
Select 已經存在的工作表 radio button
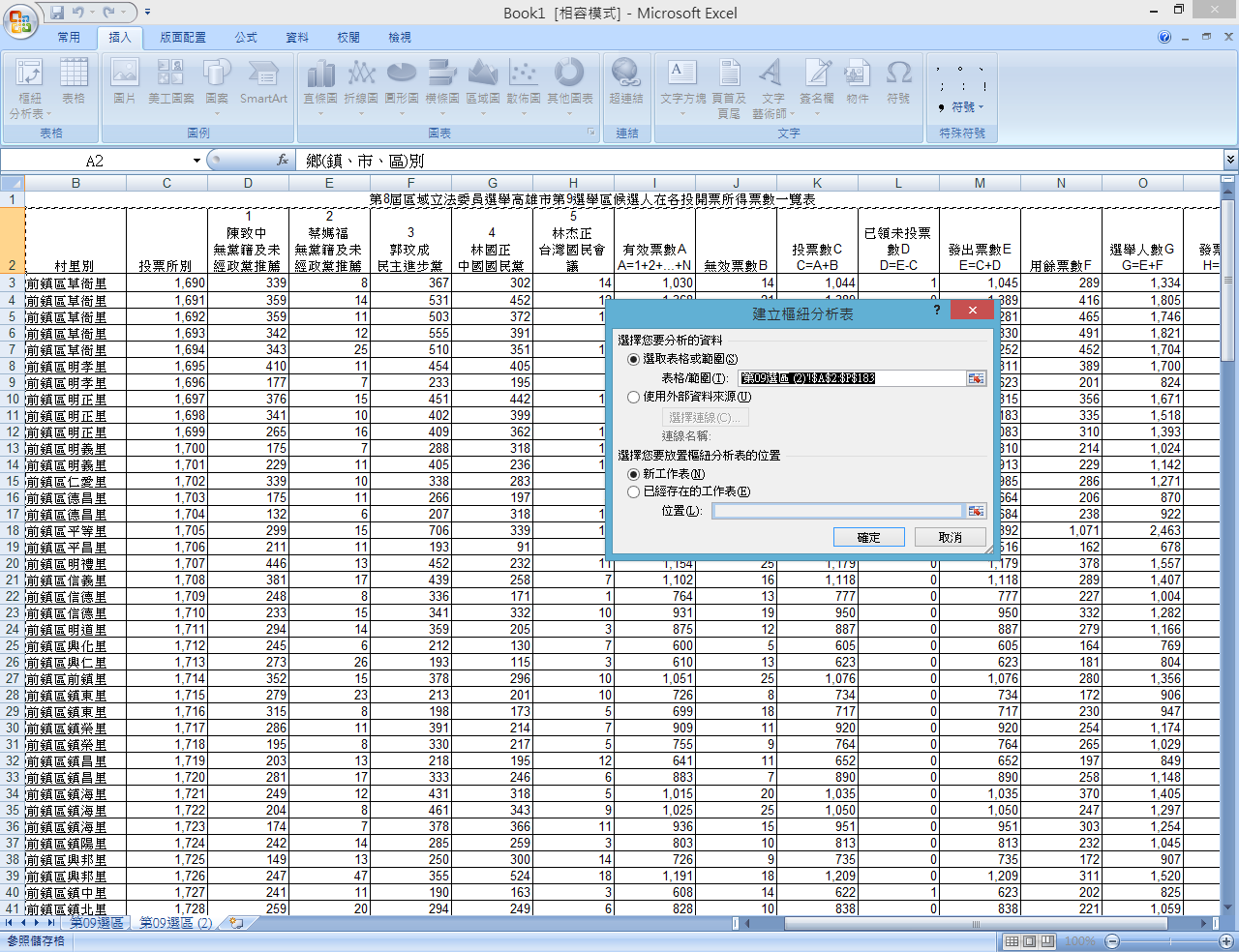tap(634, 491)
